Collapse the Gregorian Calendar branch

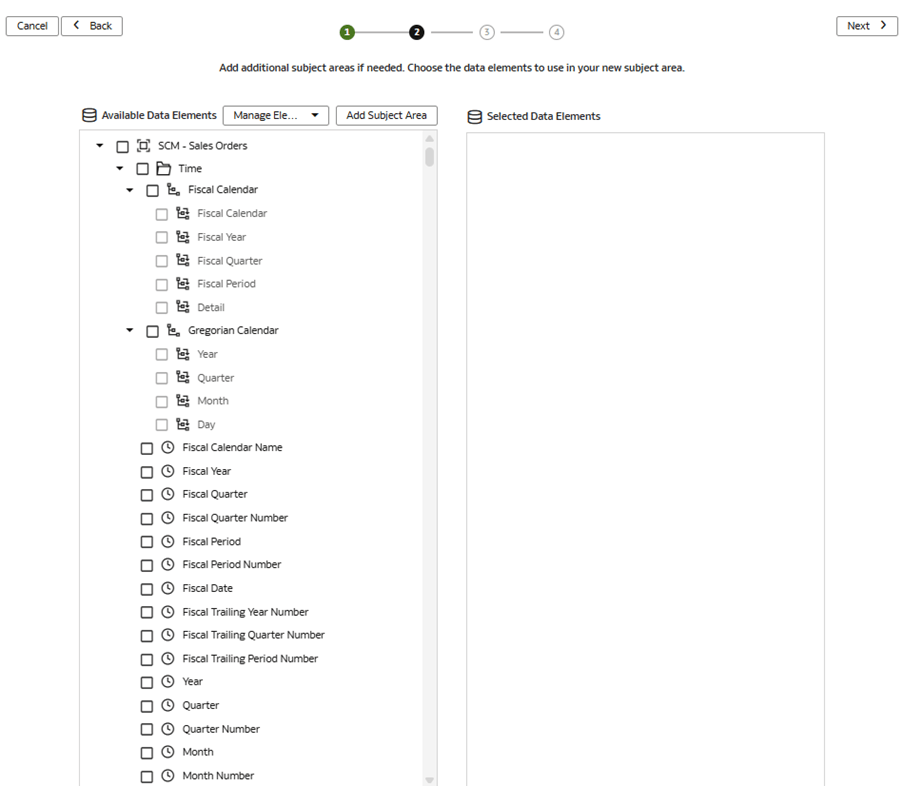tap(129, 330)
